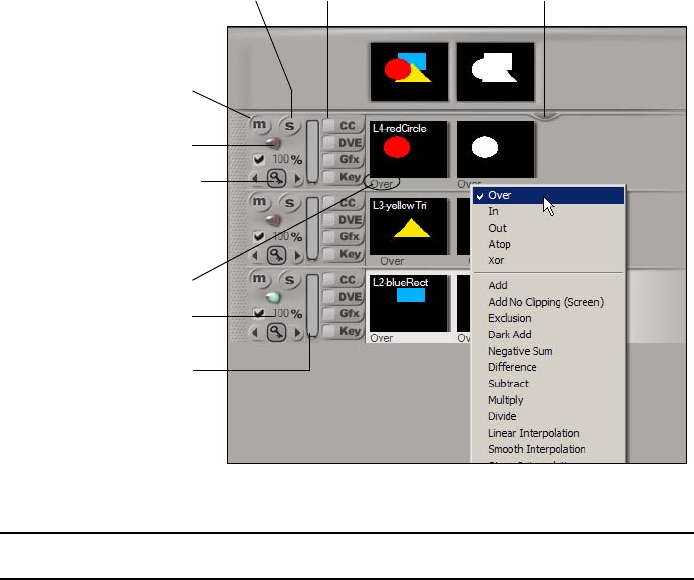
Task: Go to previous keyframe on L2-blueRect
Action: point(255,333)
